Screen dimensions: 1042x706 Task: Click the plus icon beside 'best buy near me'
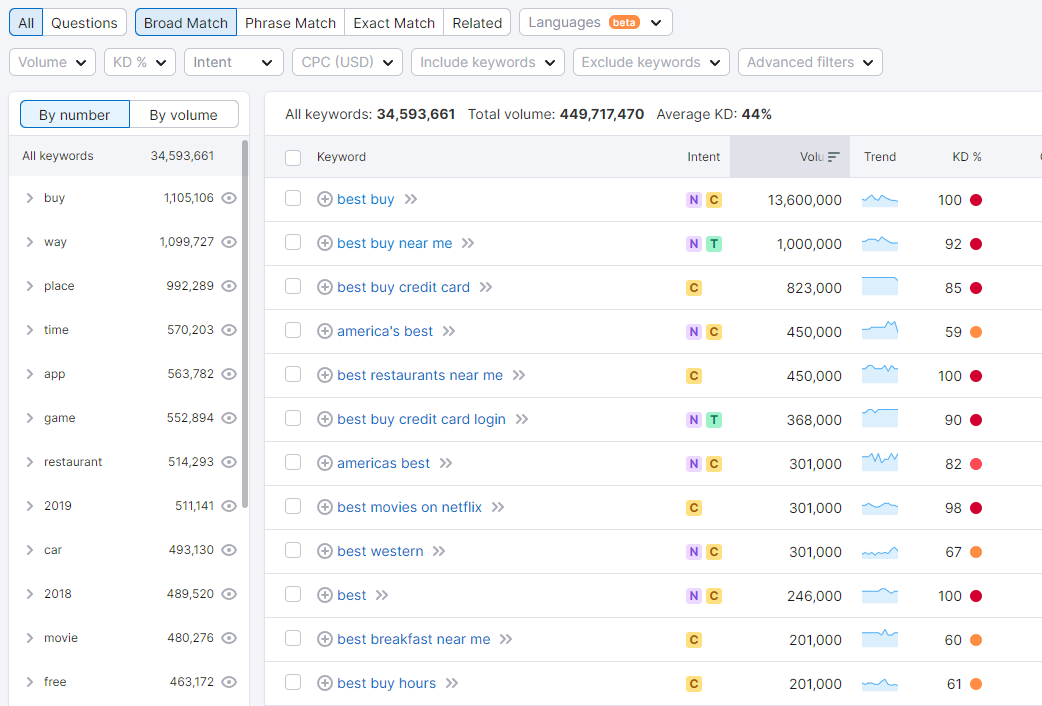tap(324, 243)
